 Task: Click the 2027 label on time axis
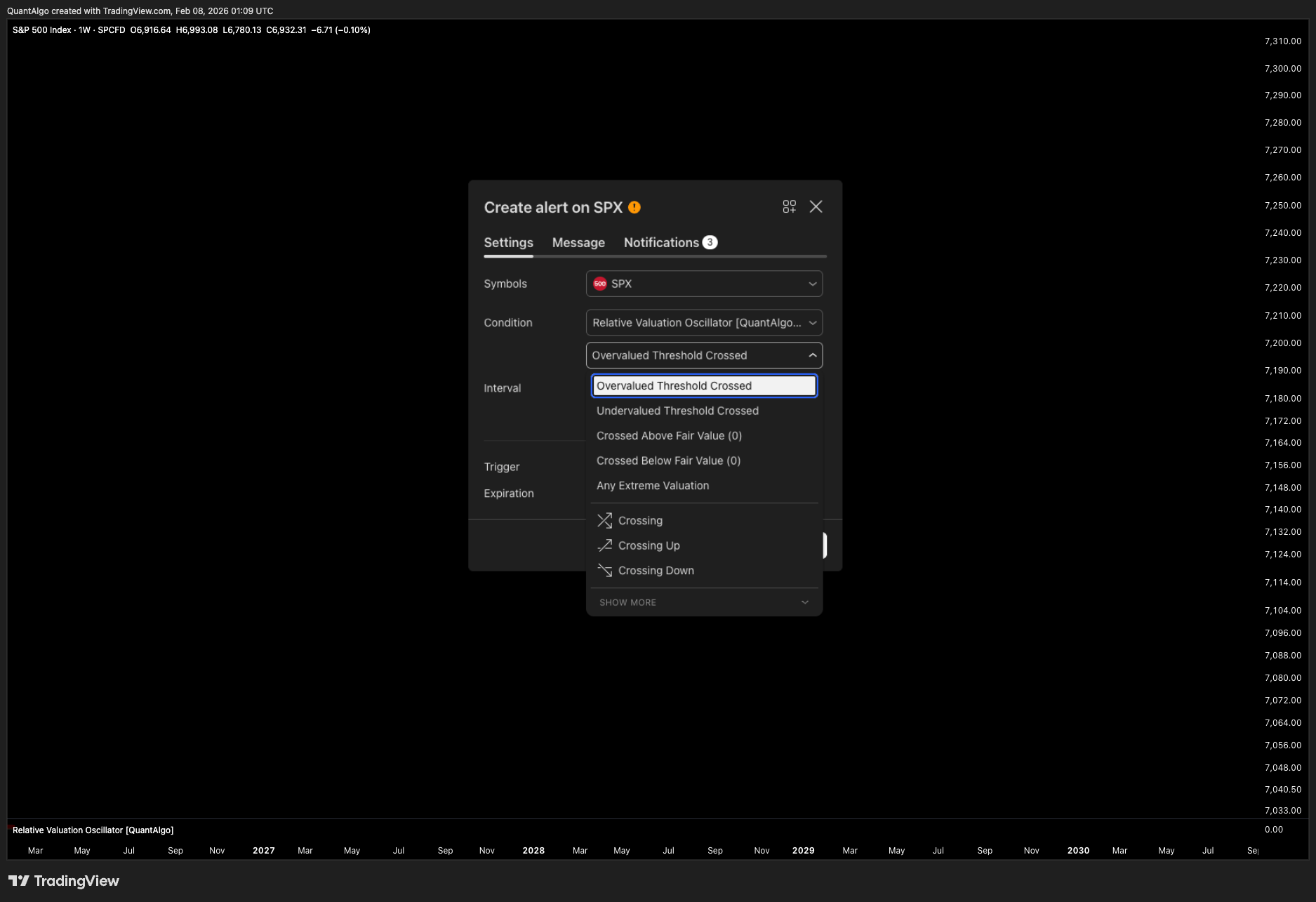coord(264,851)
